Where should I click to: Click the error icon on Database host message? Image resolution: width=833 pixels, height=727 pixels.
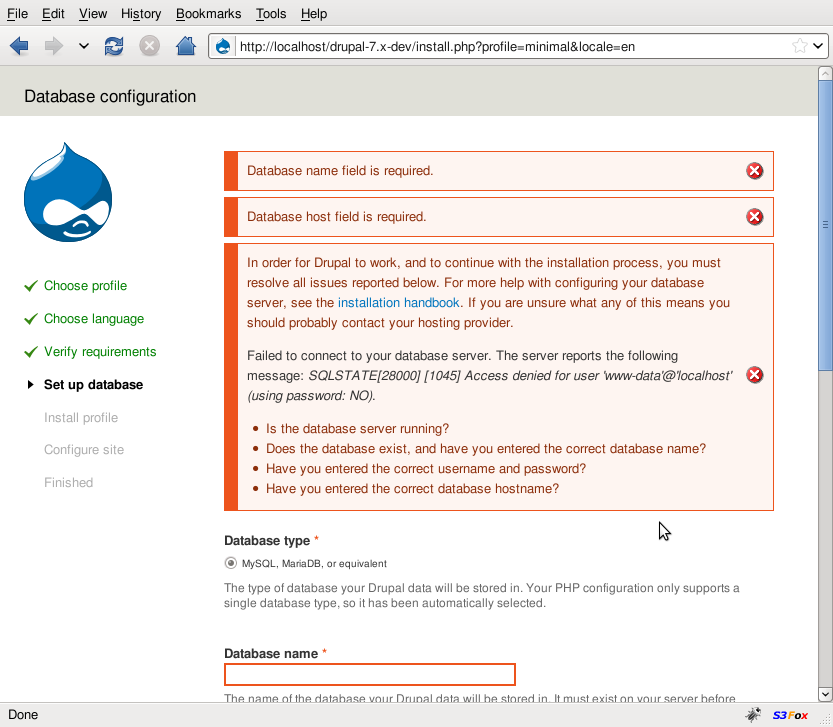pyautogui.click(x=755, y=217)
